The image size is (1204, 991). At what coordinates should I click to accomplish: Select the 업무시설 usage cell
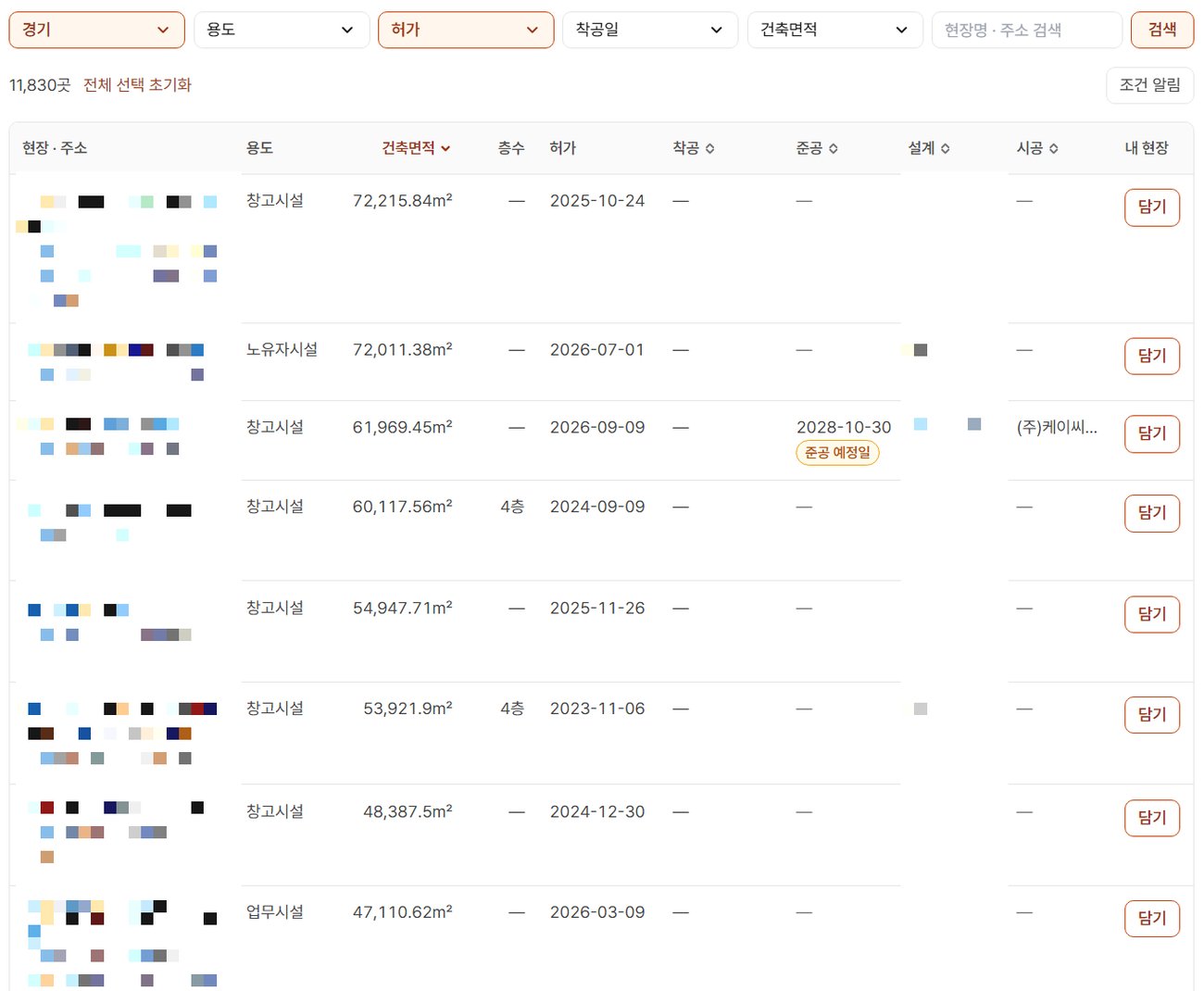pos(275,911)
